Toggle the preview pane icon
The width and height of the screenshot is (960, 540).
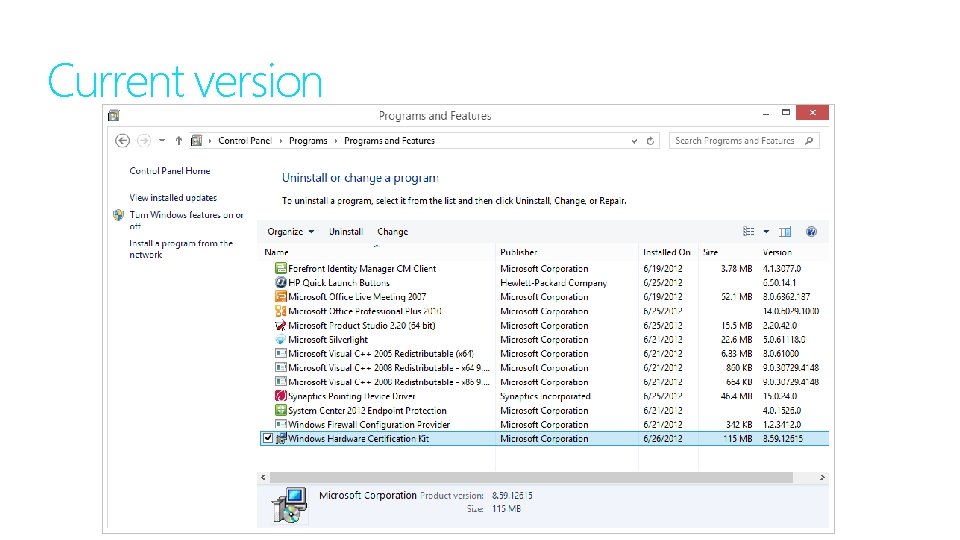[785, 231]
